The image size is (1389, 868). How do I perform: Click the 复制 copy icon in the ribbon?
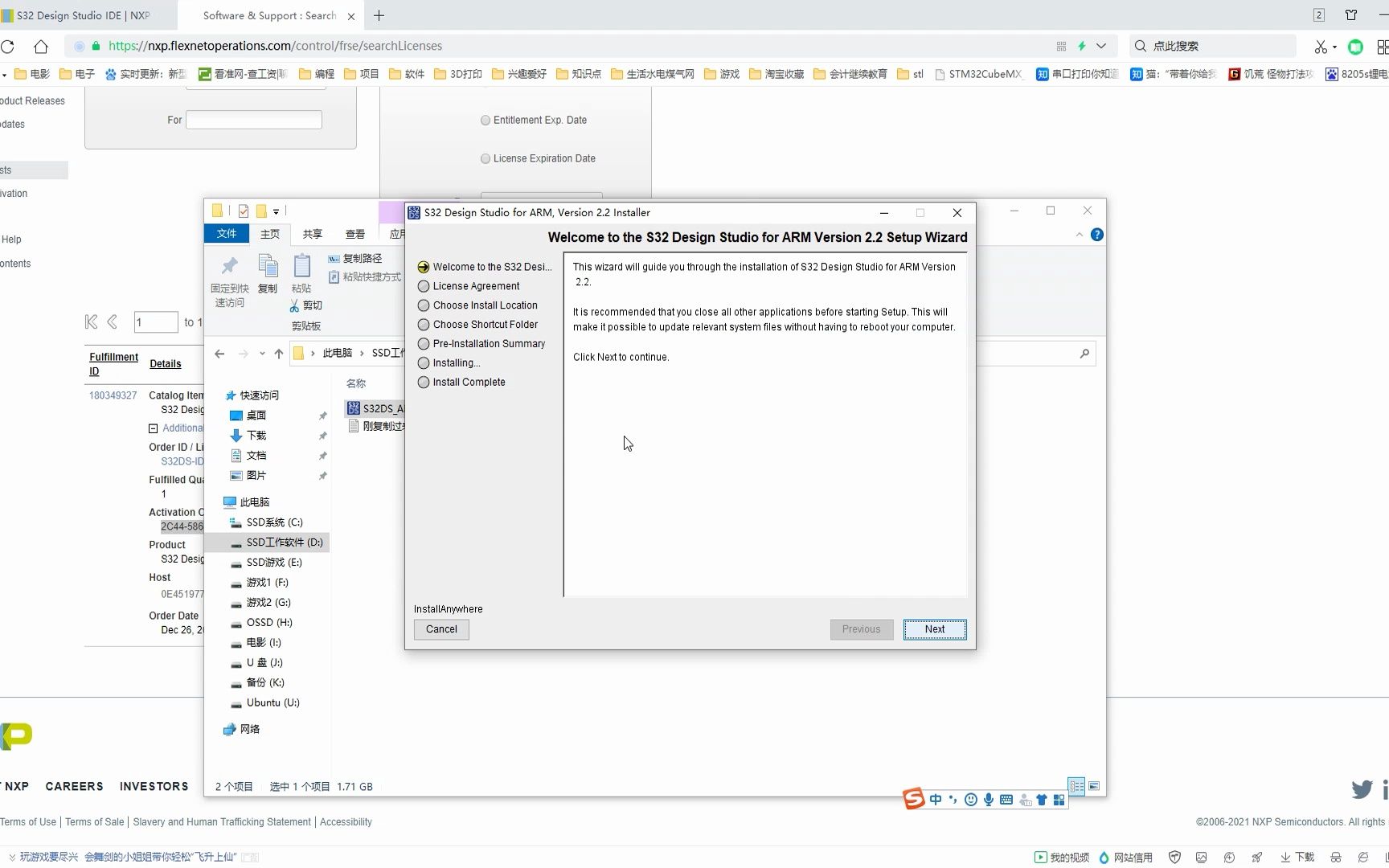click(x=268, y=265)
